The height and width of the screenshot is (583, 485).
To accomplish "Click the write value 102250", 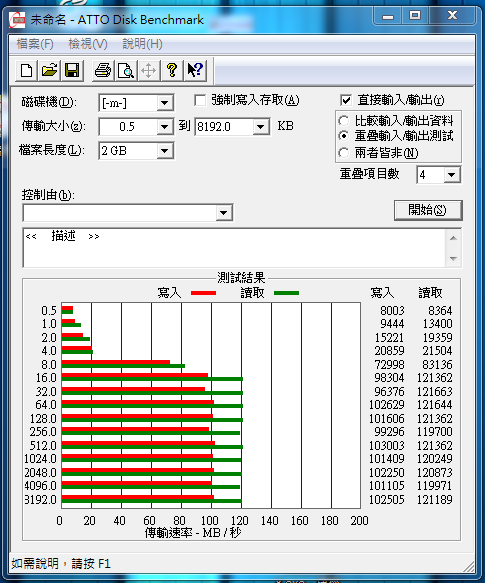I will coord(387,473).
